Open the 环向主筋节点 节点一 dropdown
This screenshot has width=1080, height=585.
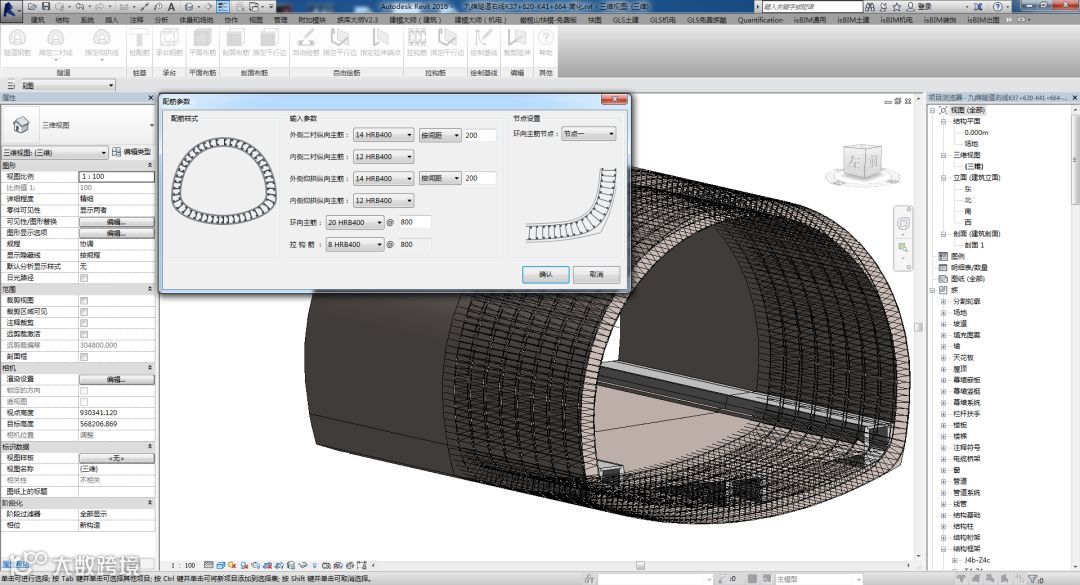[587, 133]
